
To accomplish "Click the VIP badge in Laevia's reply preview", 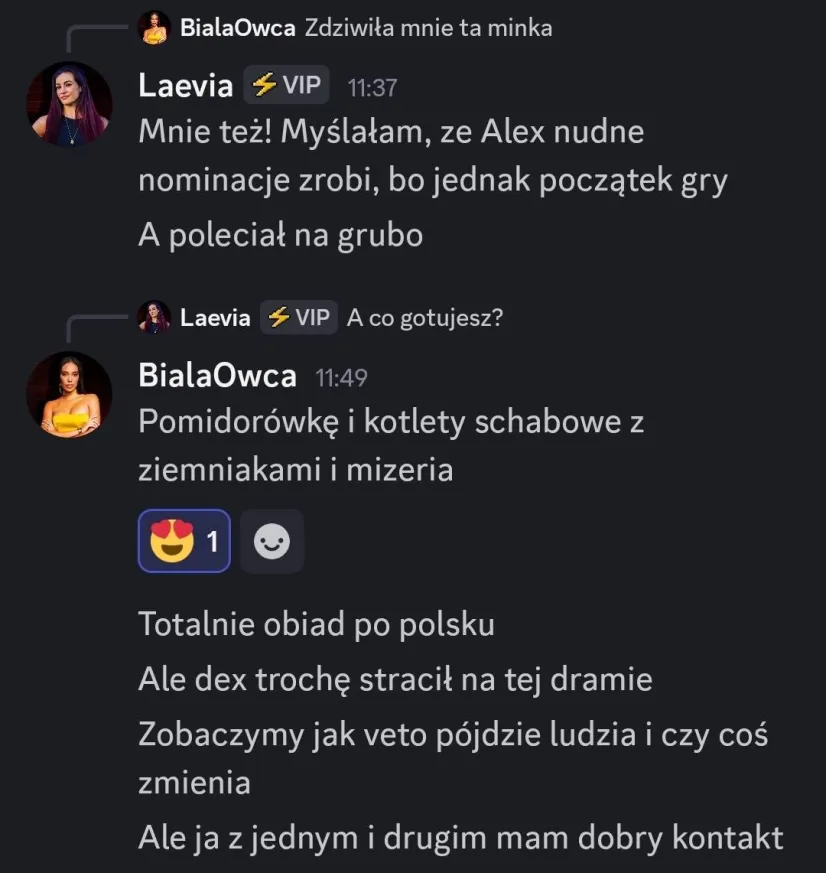I will [x=299, y=318].
